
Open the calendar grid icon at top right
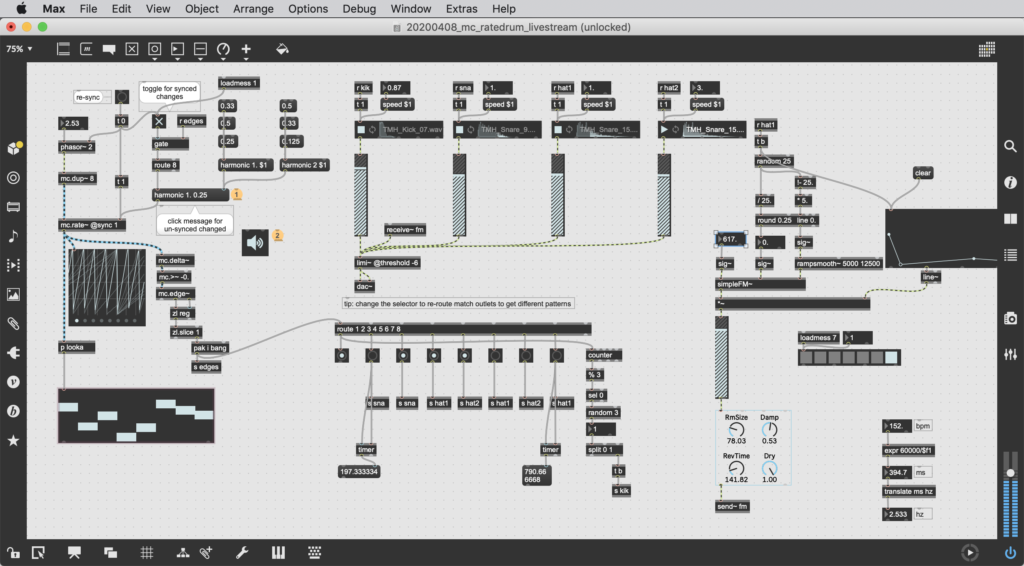[987, 49]
